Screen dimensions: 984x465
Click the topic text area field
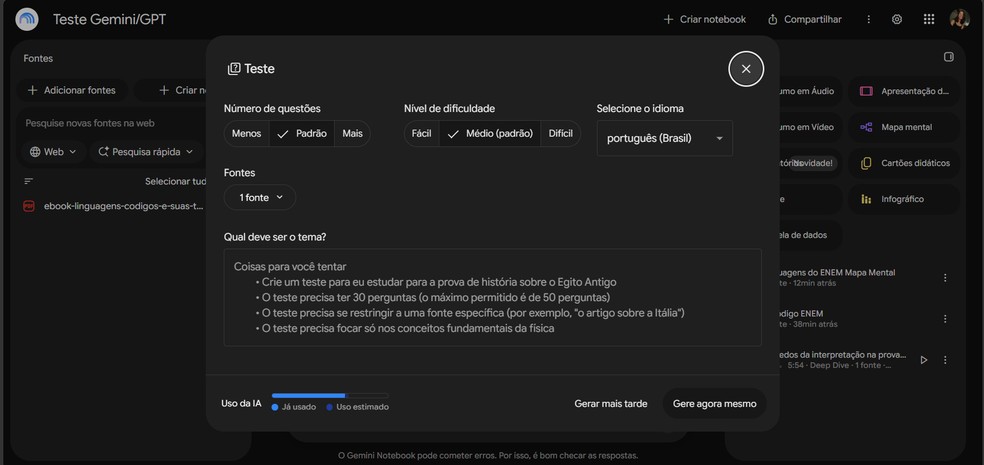tap(493, 297)
